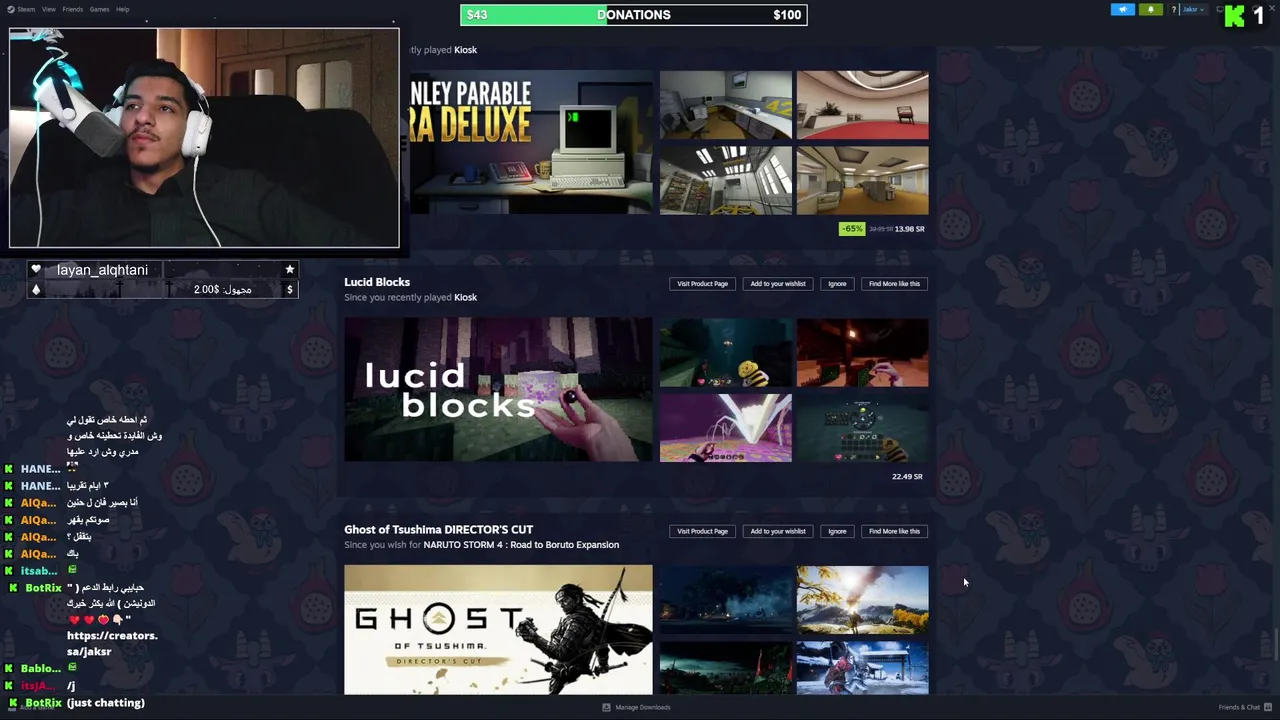Click the star icon in overlay widget
Image resolution: width=1280 pixels, height=720 pixels.
click(289, 270)
